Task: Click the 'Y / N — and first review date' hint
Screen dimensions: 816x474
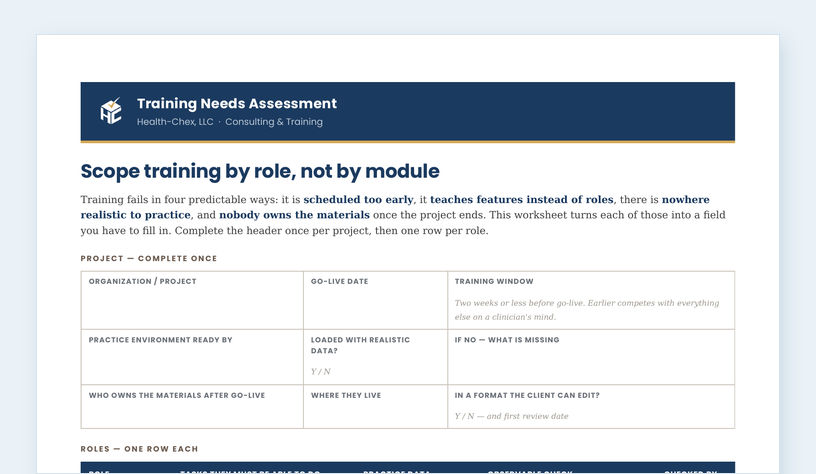Action: pos(512,416)
